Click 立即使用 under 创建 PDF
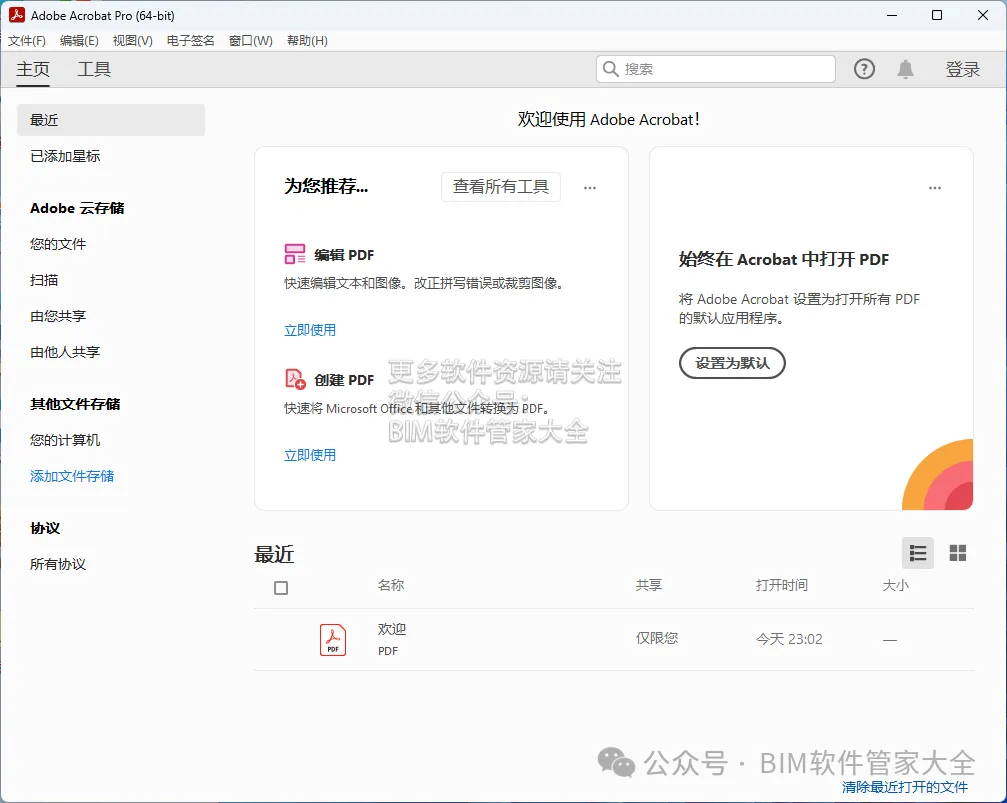This screenshot has width=1007, height=803. click(x=310, y=455)
